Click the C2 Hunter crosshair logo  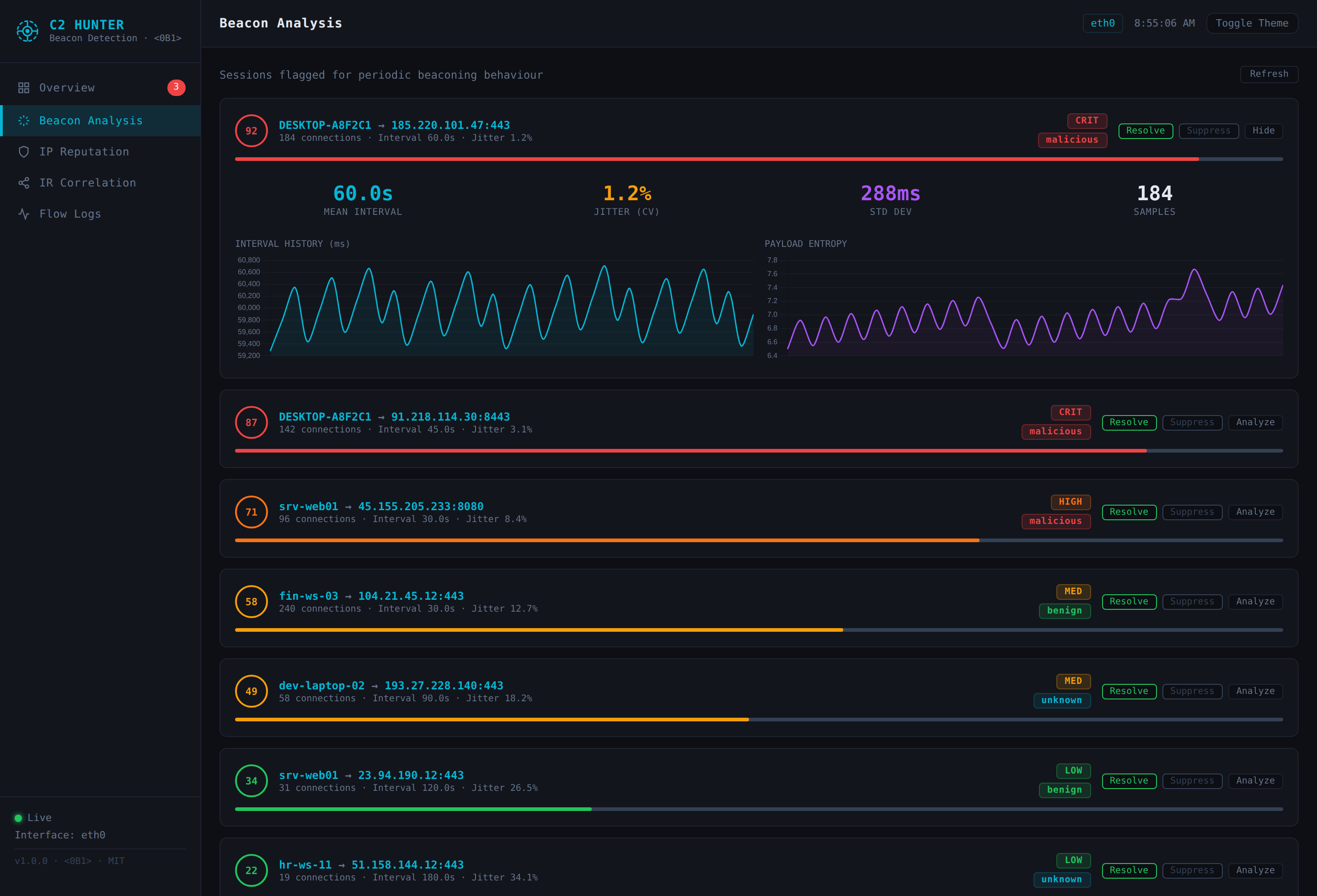[x=27, y=31]
